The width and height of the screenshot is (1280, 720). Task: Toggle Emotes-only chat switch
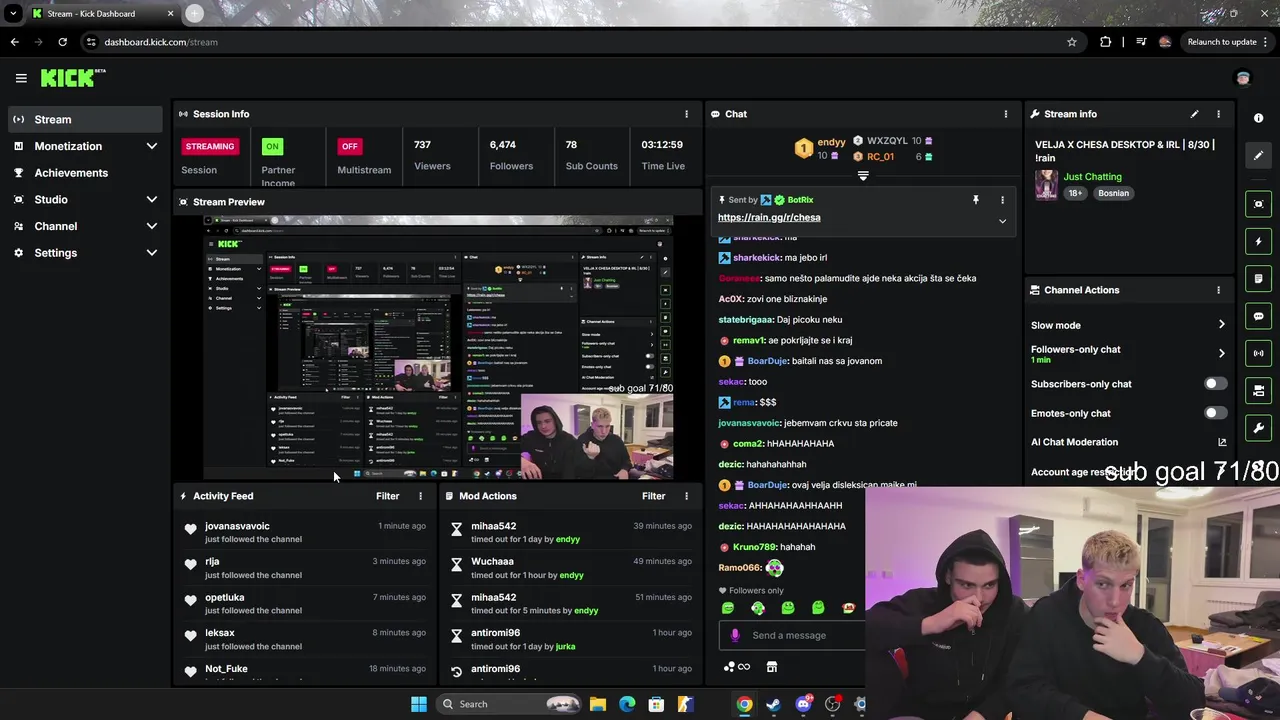point(1215,413)
